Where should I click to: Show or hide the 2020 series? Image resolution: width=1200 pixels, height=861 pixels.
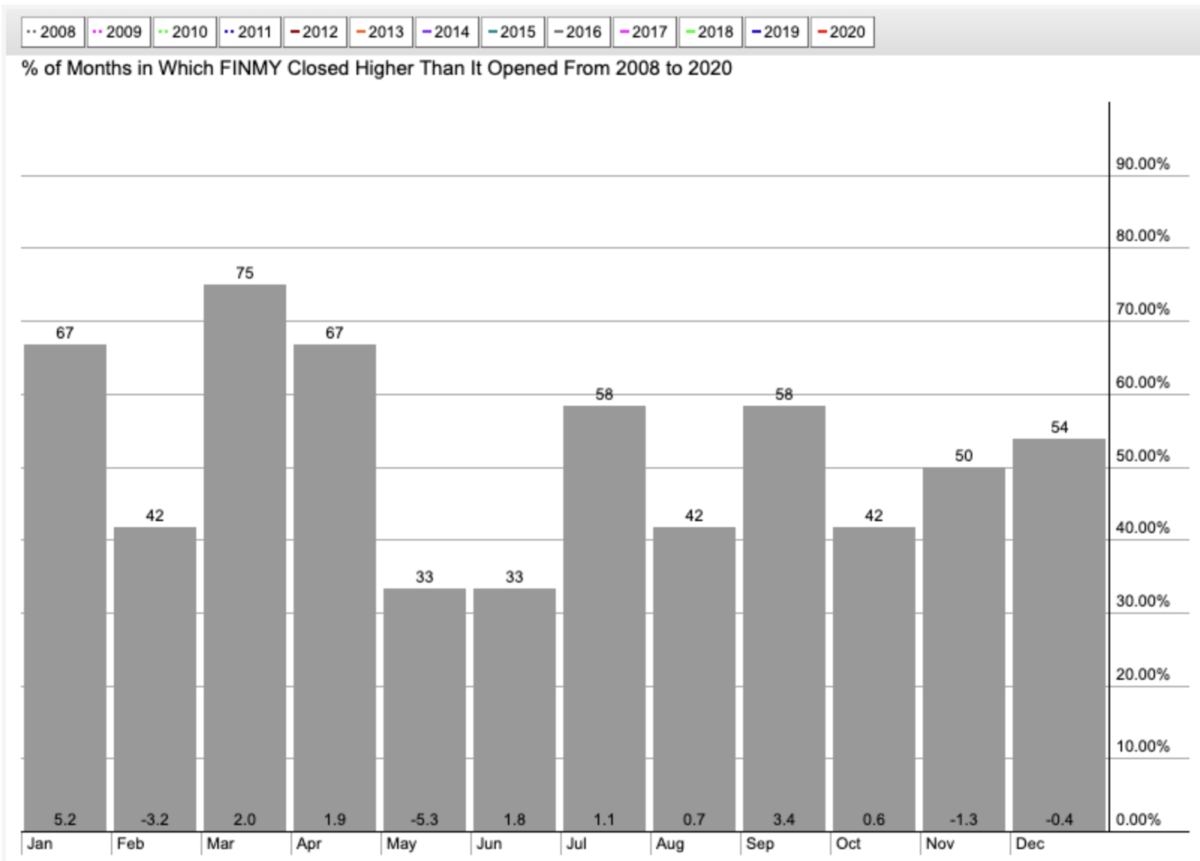[x=842, y=32]
